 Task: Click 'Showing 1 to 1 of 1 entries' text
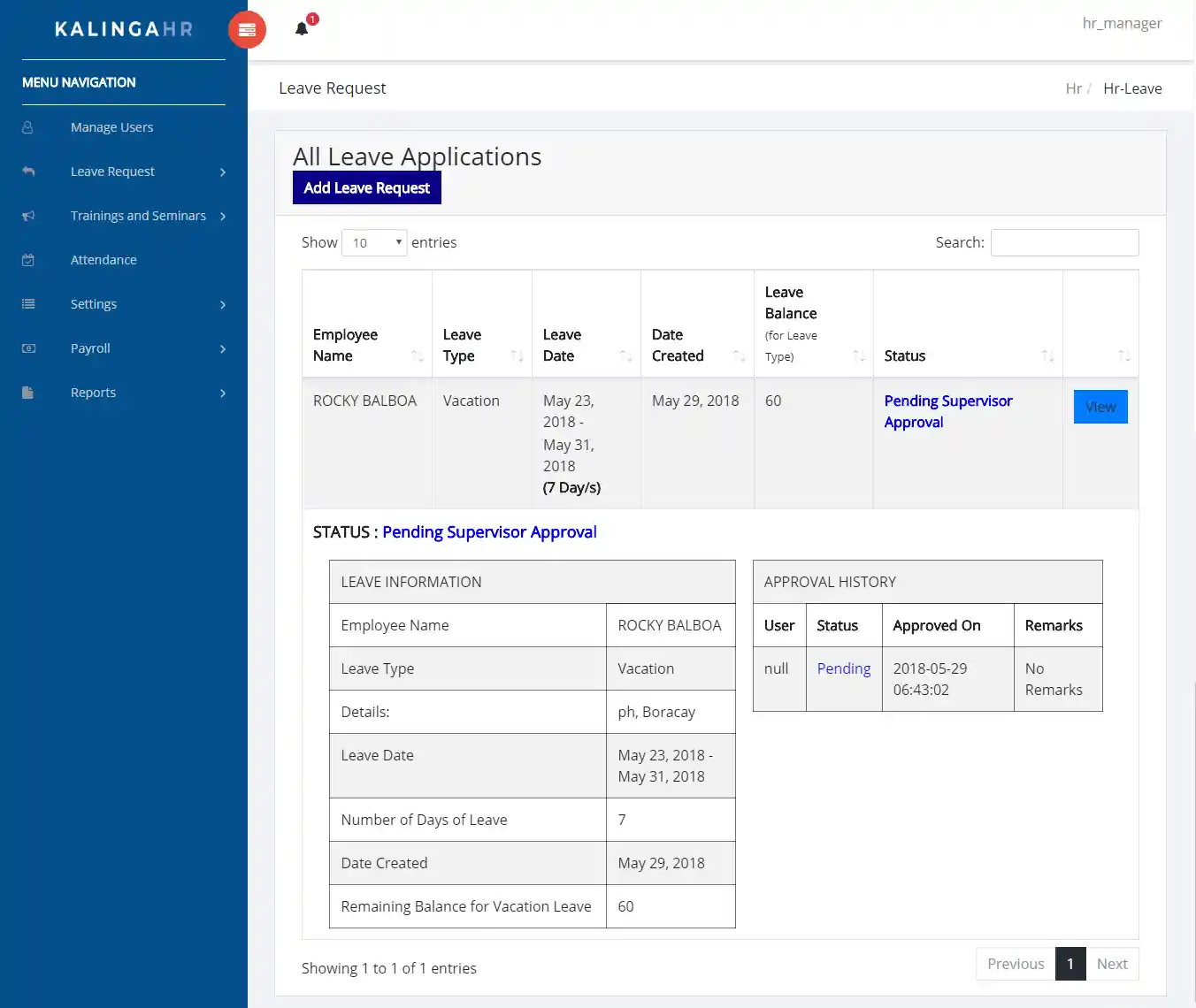[x=389, y=968]
